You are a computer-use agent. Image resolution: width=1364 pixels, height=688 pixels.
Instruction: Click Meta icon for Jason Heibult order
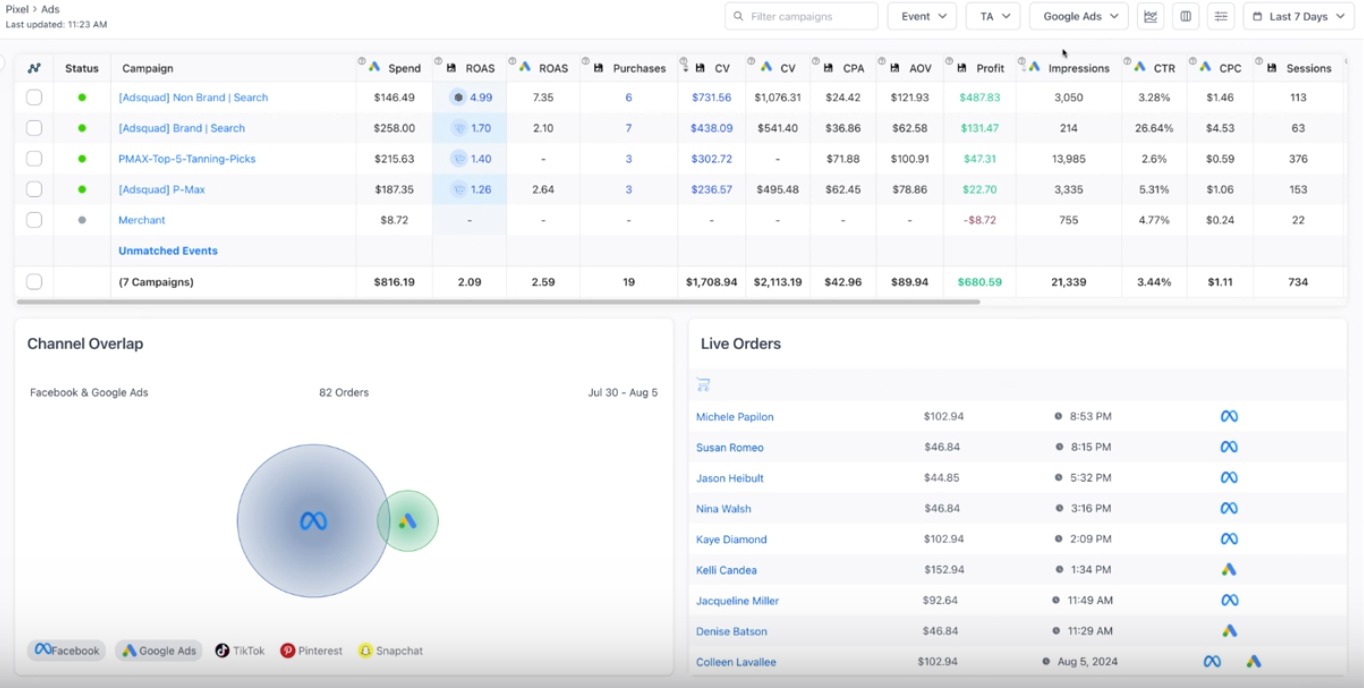1229,478
